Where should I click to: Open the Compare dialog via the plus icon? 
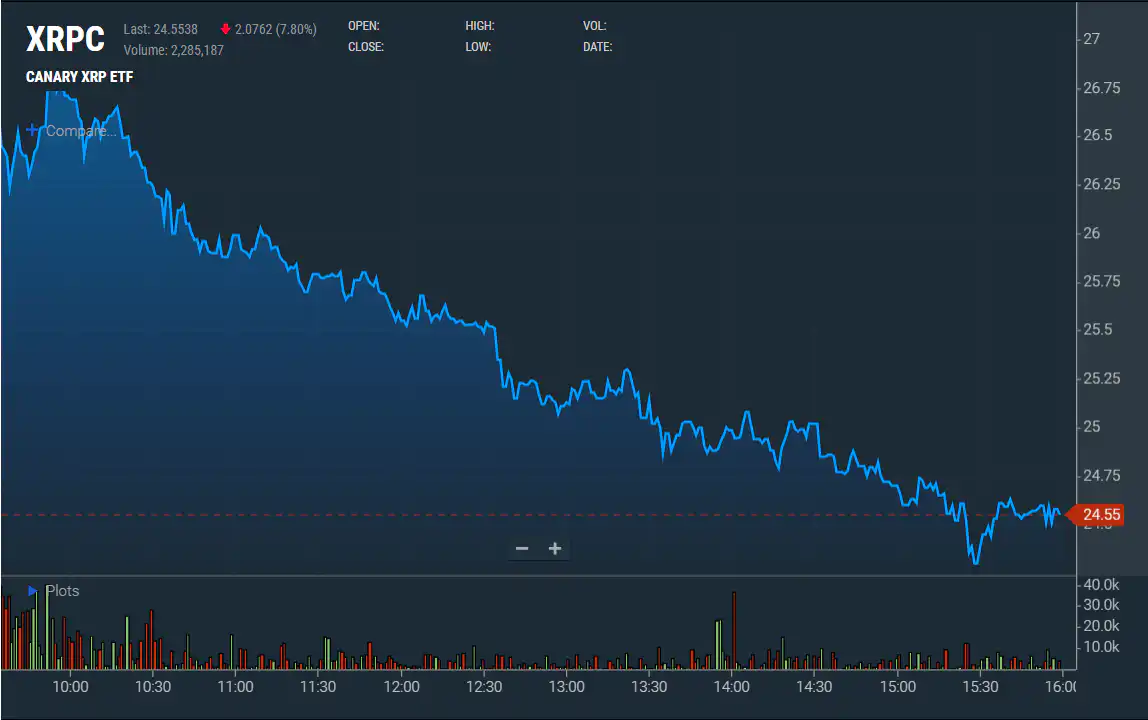tap(31, 130)
